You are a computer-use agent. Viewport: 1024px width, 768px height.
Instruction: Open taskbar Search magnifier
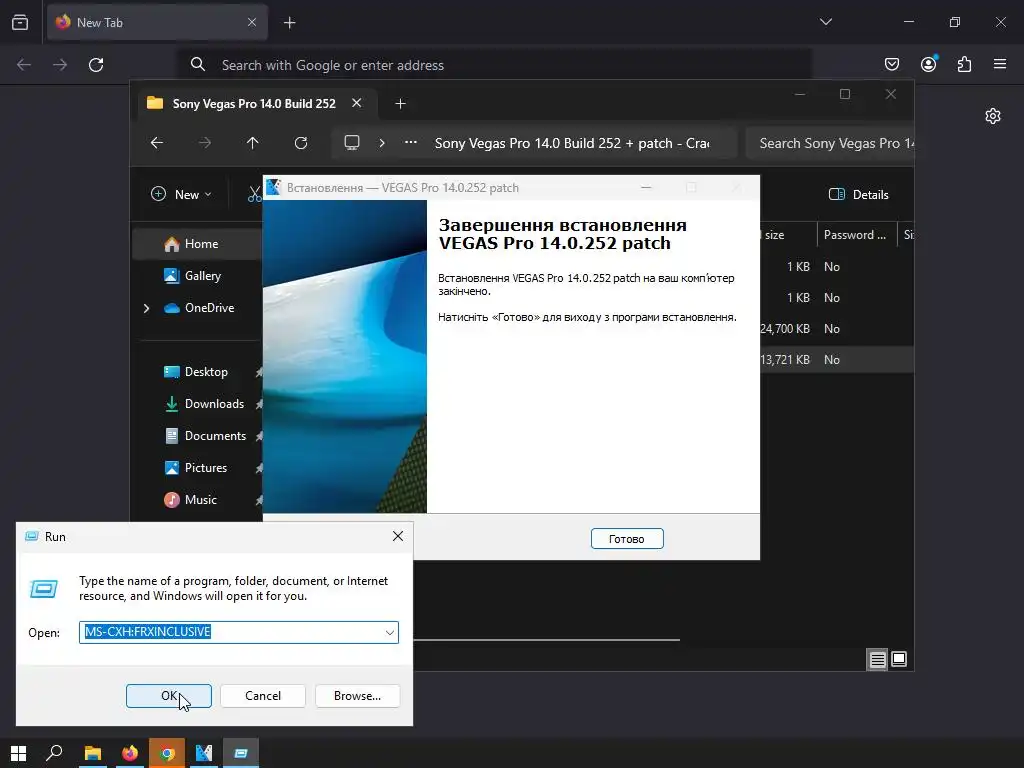54,753
